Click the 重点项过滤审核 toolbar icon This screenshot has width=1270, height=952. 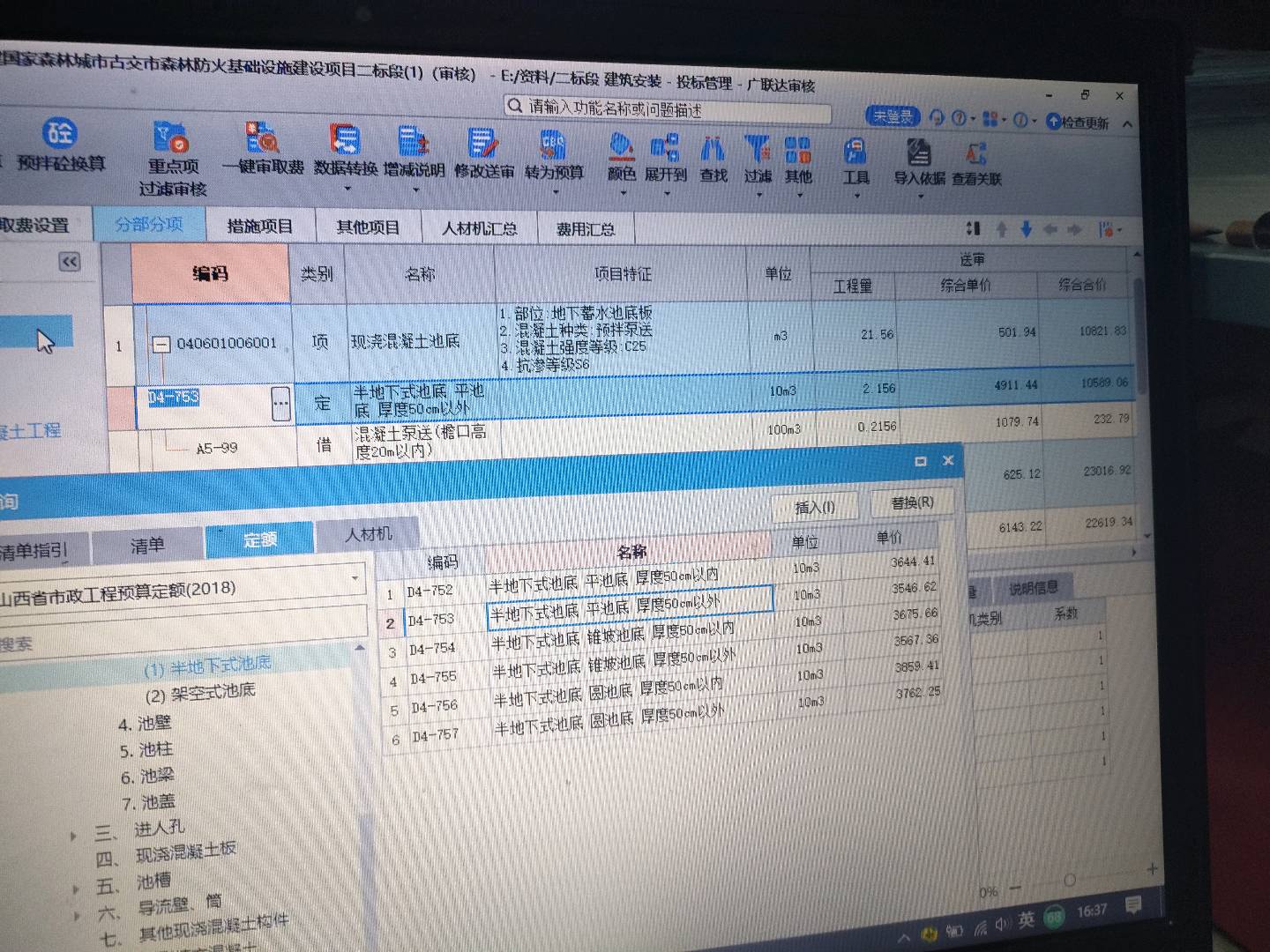click(172, 159)
